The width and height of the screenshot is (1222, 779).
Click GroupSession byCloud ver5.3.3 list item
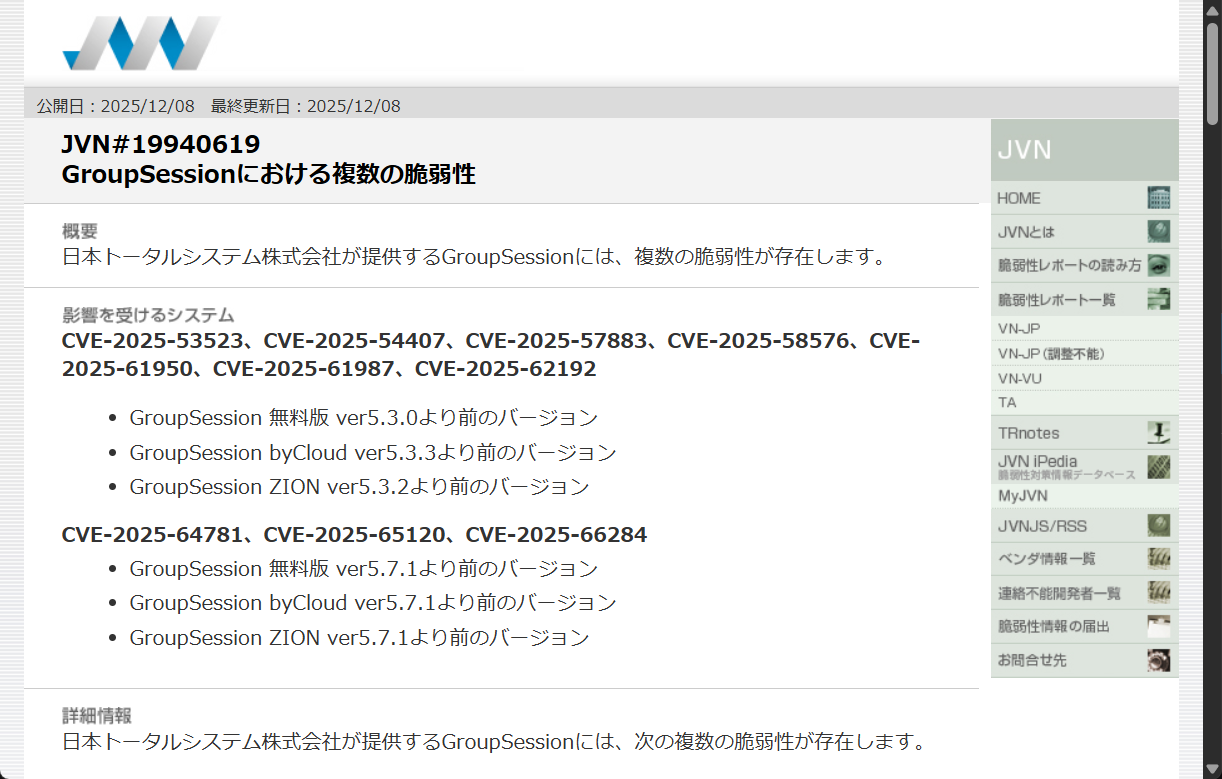[x=373, y=452]
